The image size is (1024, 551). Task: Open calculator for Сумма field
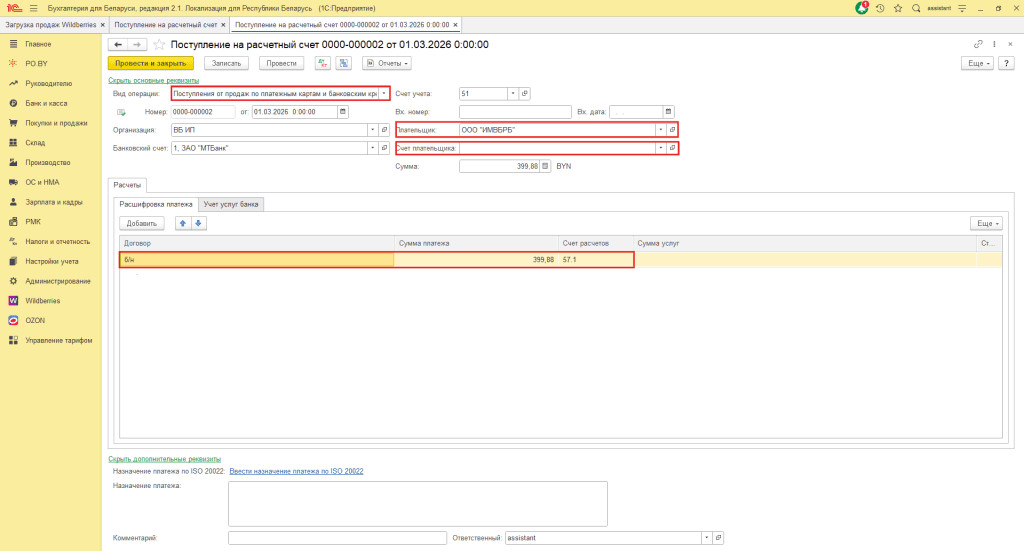(x=545, y=166)
